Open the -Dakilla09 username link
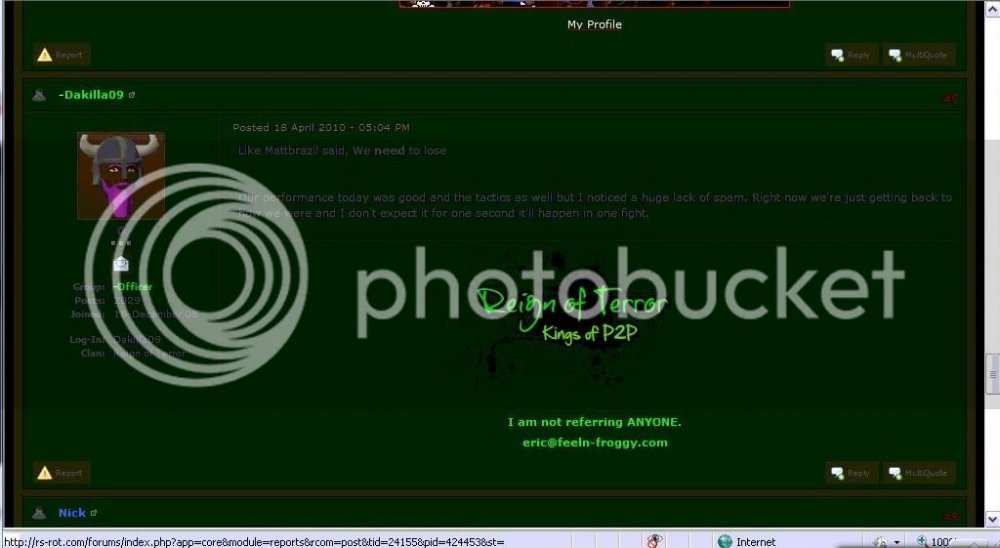This screenshot has width=1000, height=548. click(91, 94)
